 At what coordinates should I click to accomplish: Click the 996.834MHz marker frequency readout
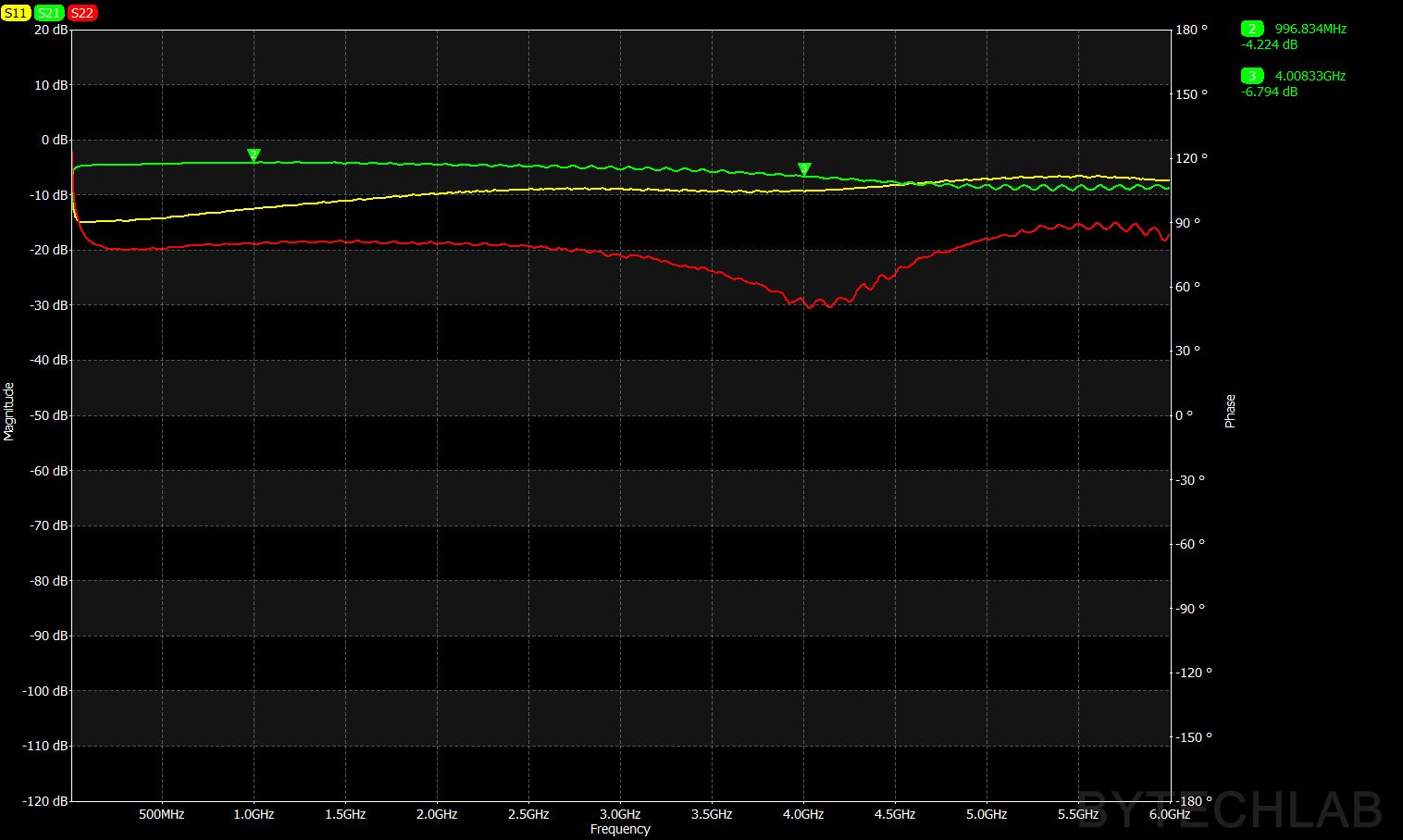[x=1310, y=29]
